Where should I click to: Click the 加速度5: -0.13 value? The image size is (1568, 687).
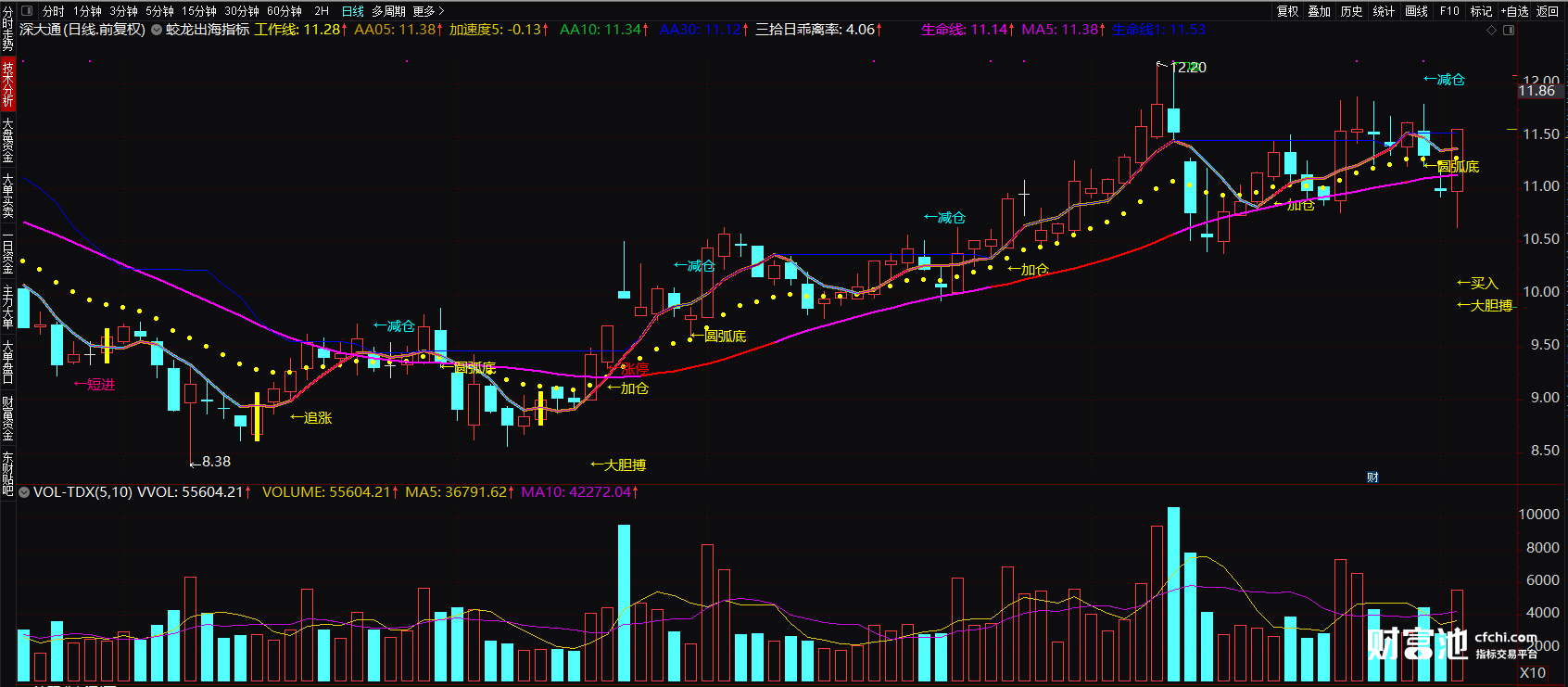pos(499,30)
